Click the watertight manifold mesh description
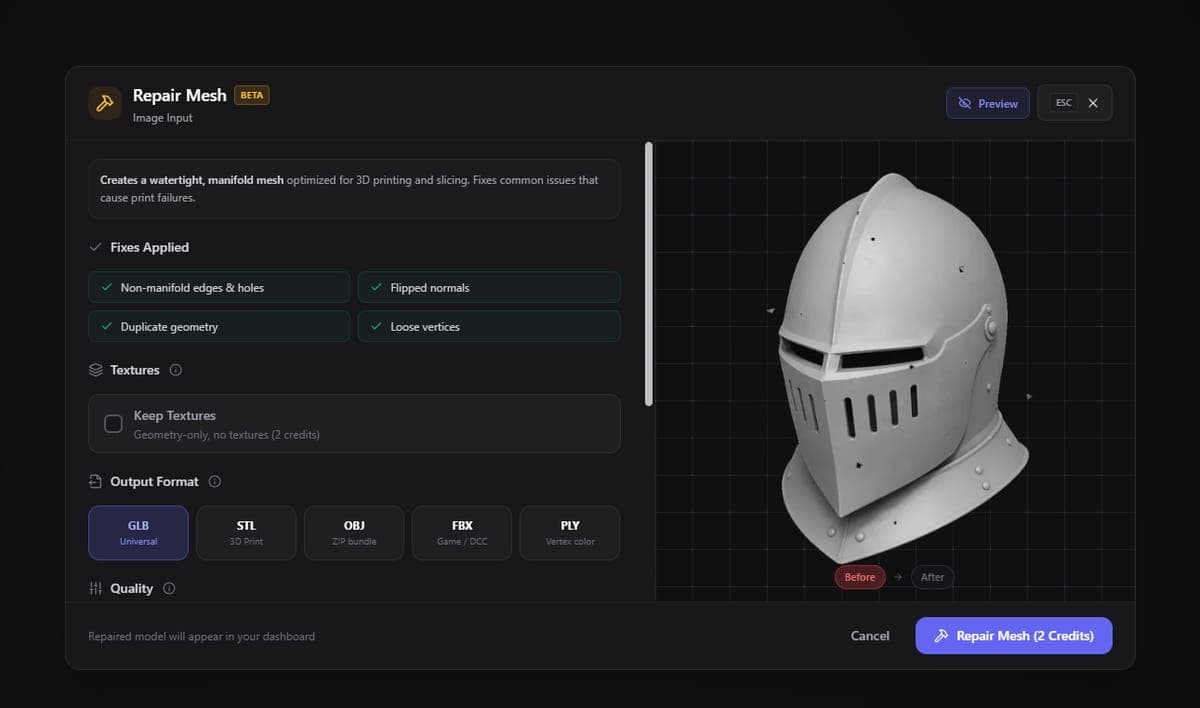This screenshot has width=1200, height=708. point(354,189)
